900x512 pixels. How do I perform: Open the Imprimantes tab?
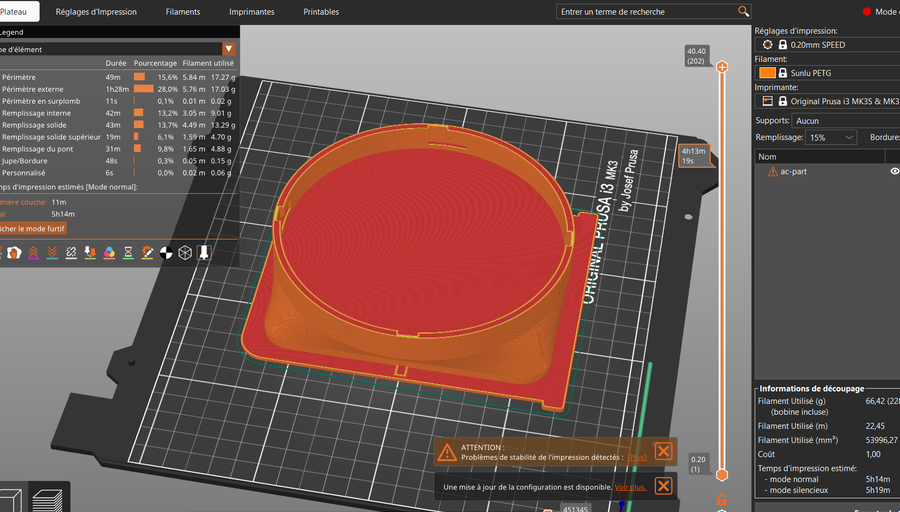pos(251,11)
